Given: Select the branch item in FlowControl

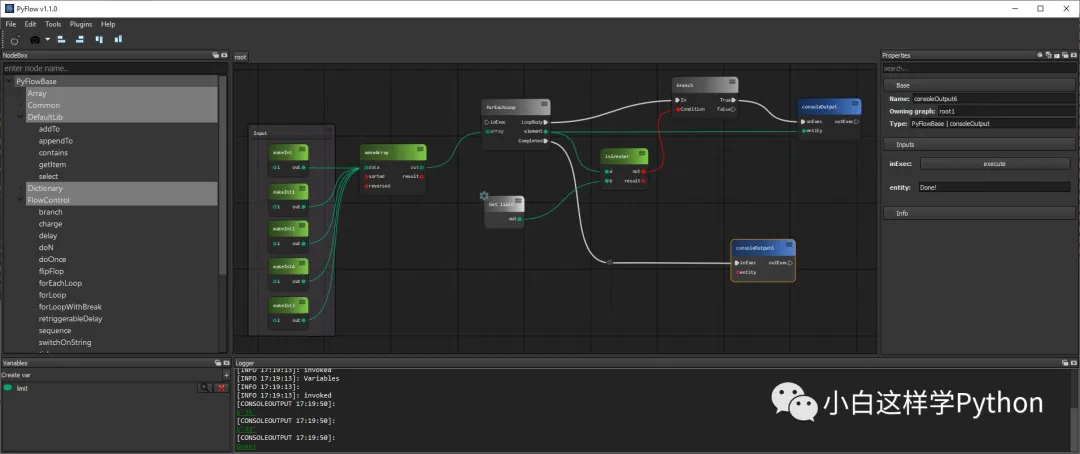Looking at the screenshot, I should click(x=50, y=212).
